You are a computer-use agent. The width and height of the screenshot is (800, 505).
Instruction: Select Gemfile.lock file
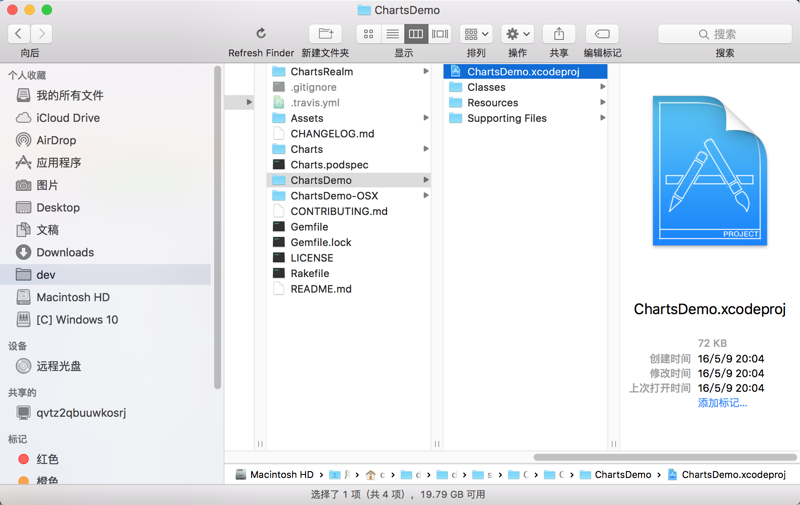[349, 242]
